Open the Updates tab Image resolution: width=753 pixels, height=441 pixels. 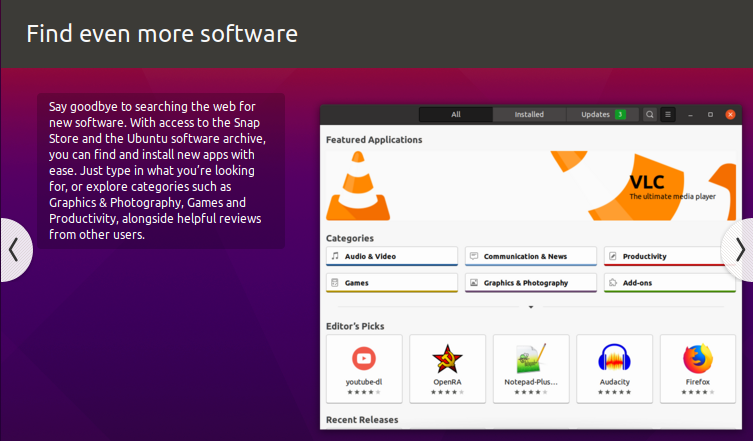pyautogui.click(x=603, y=115)
